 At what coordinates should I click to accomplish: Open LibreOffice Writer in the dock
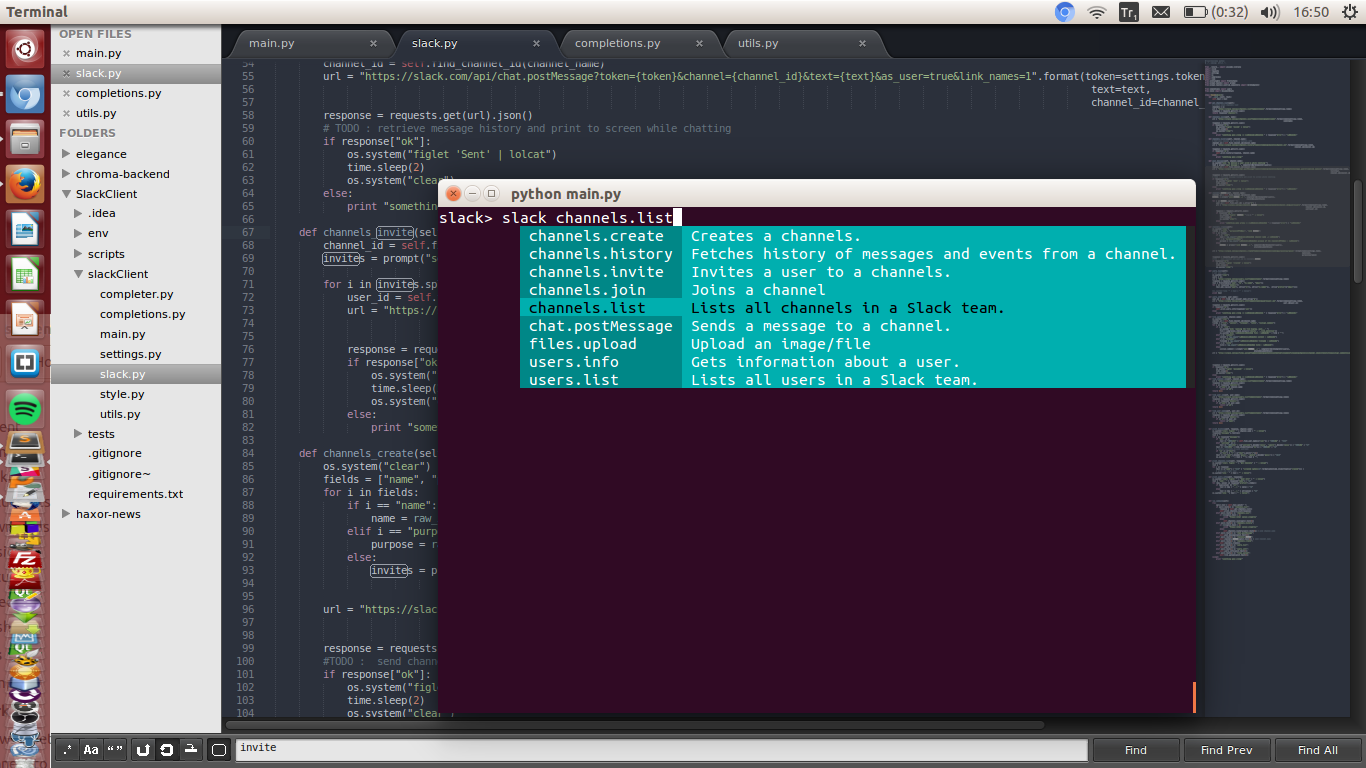25,230
